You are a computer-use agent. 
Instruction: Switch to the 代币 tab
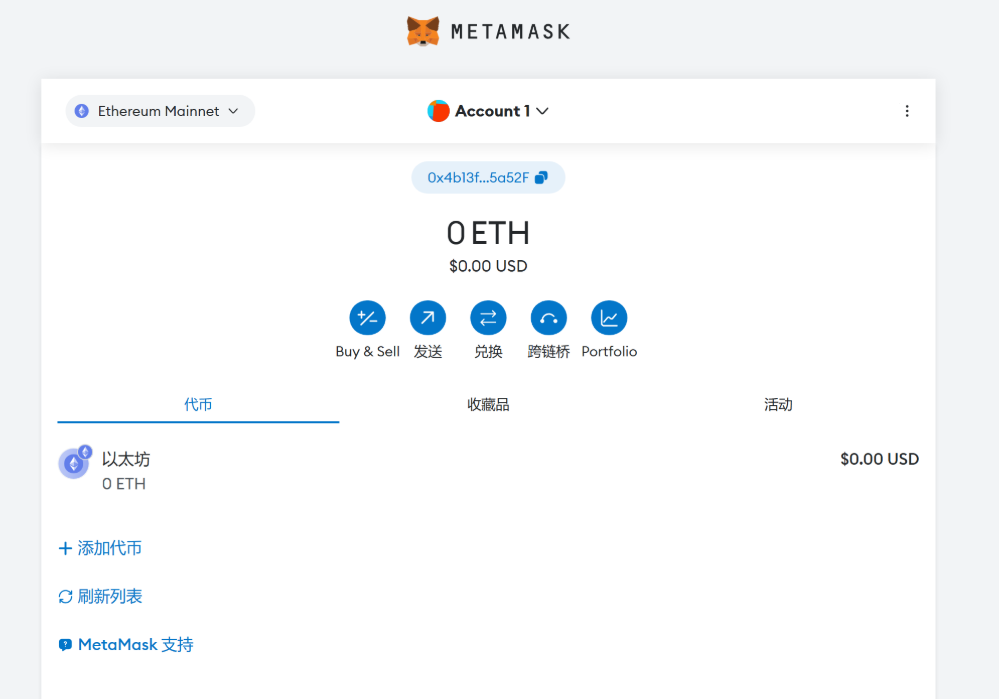(198, 405)
